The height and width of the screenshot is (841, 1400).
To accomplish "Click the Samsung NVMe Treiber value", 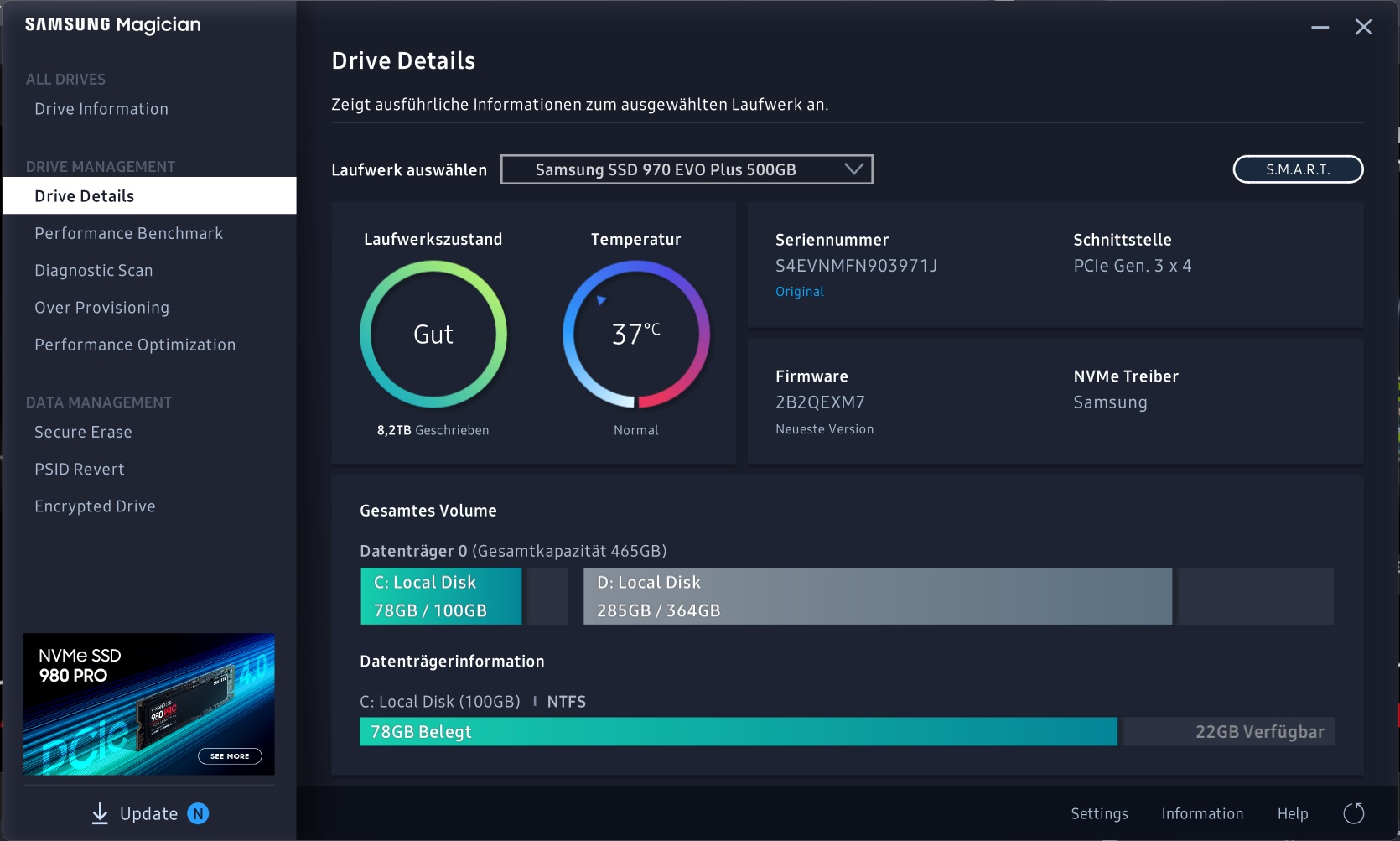I will coord(1111,402).
